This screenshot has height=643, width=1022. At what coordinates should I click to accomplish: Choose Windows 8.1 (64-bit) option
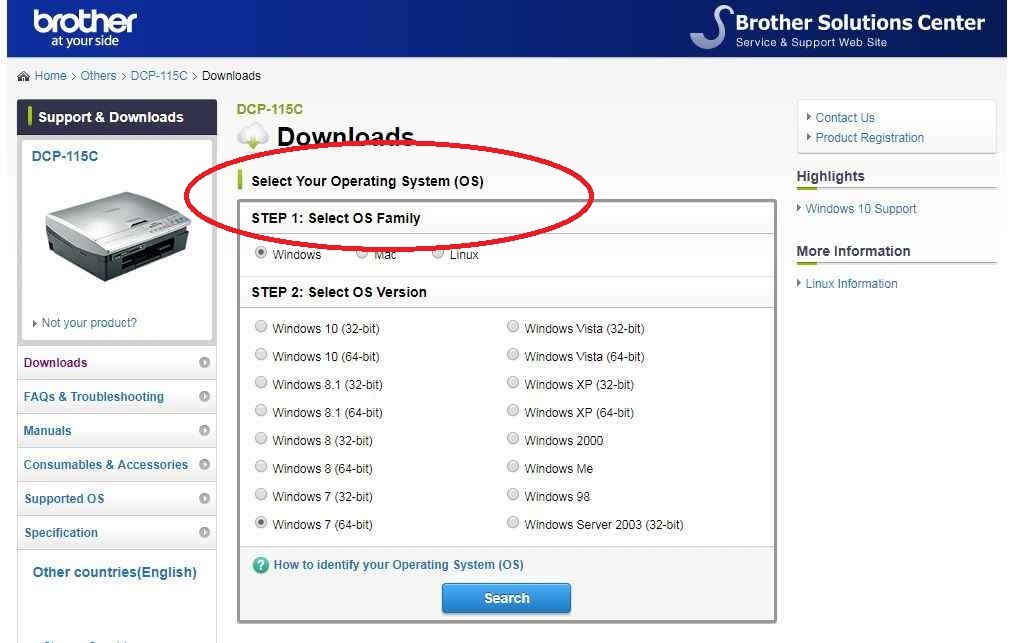coord(261,410)
